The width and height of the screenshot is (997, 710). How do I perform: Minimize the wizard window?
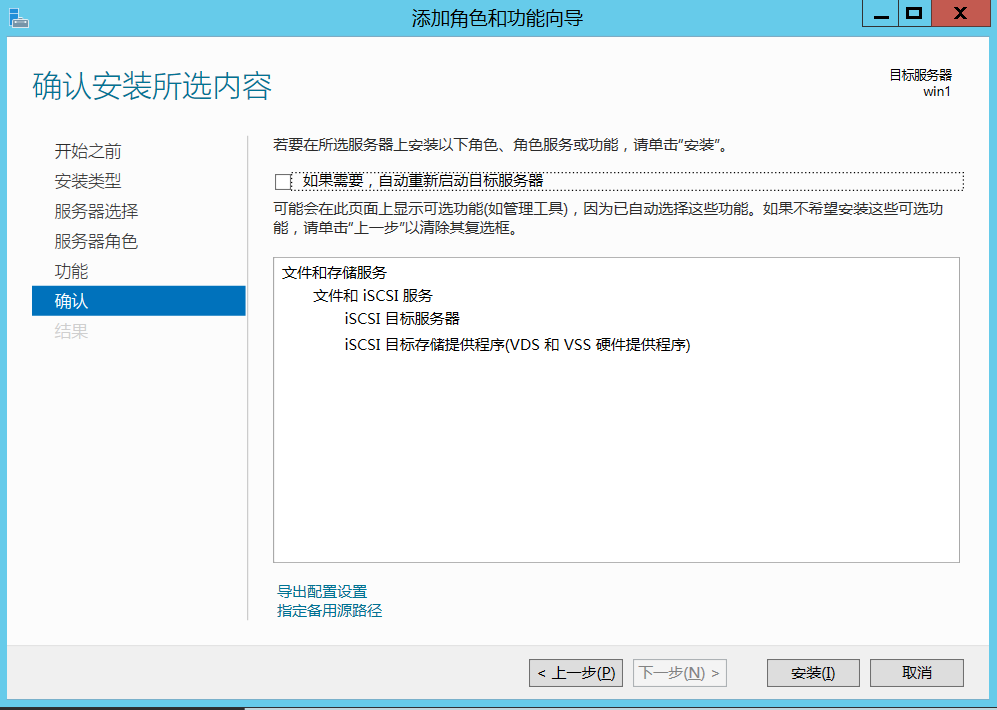coord(881,13)
